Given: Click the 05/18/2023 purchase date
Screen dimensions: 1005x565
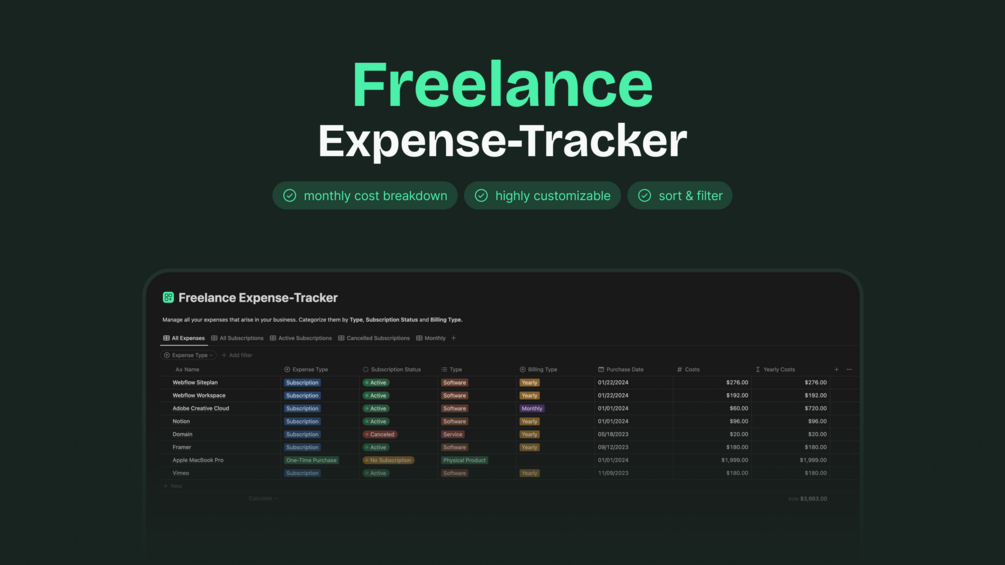Looking at the screenshot, I should (613, 434).
